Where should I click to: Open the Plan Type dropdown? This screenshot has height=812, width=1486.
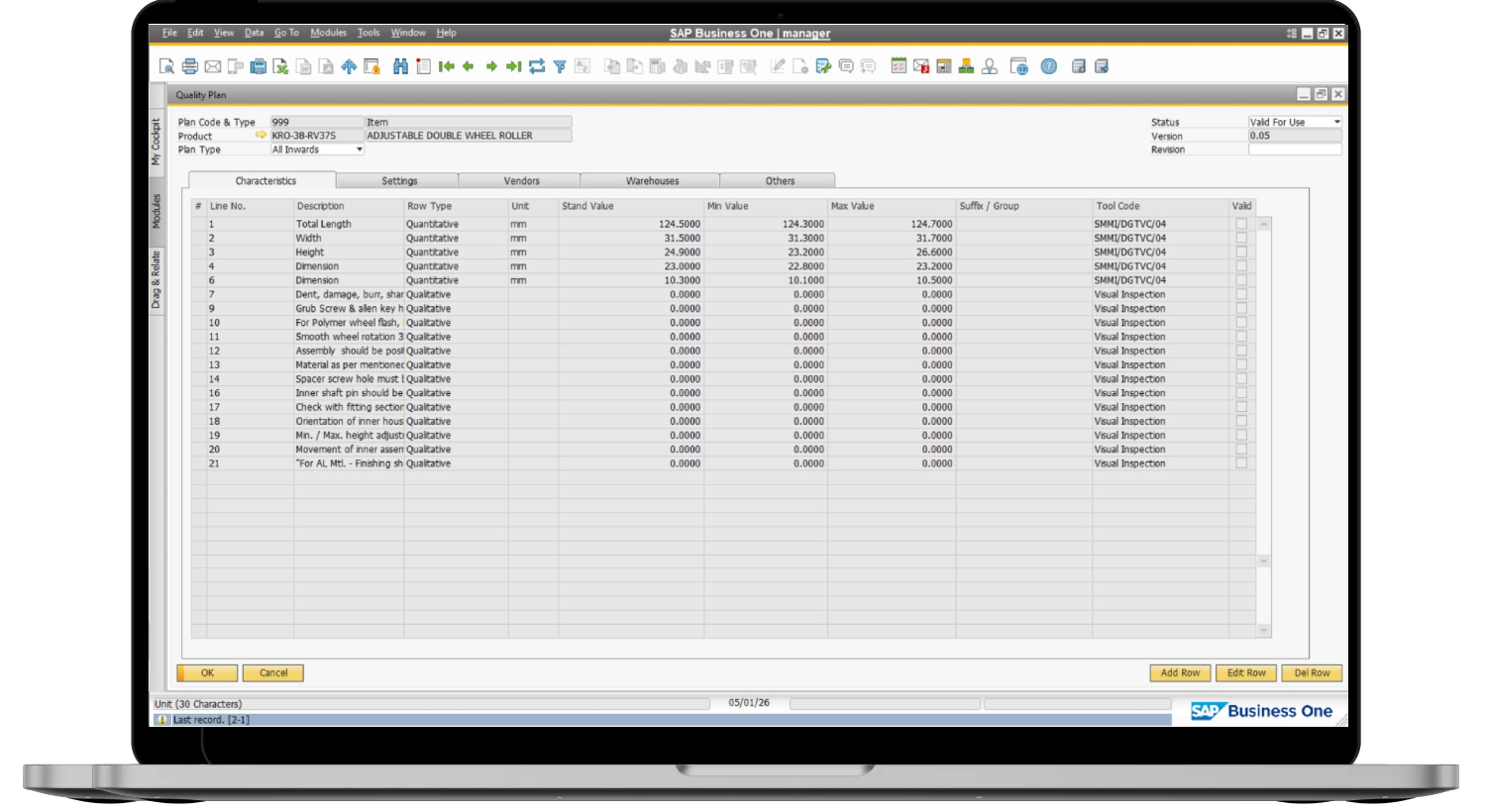point(359,150)
